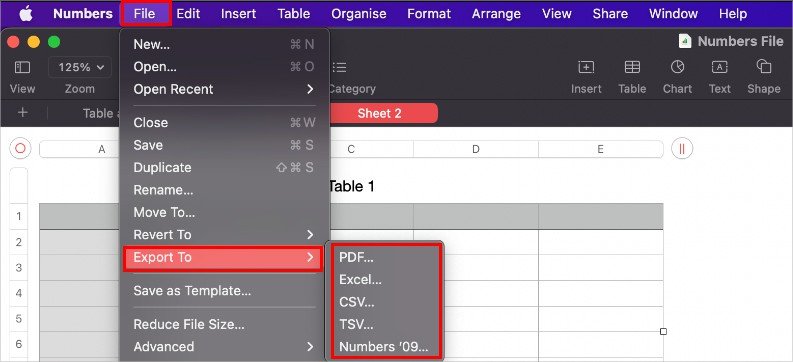Open the 125% Zoom dropdown
Image resolution: width=793 pixels, height=362 pixels.
tap(80, 67)
